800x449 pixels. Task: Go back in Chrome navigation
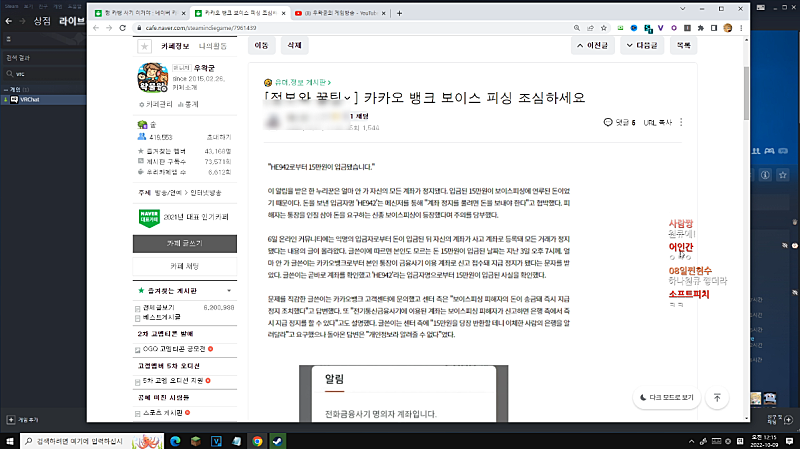coord(96,28)
